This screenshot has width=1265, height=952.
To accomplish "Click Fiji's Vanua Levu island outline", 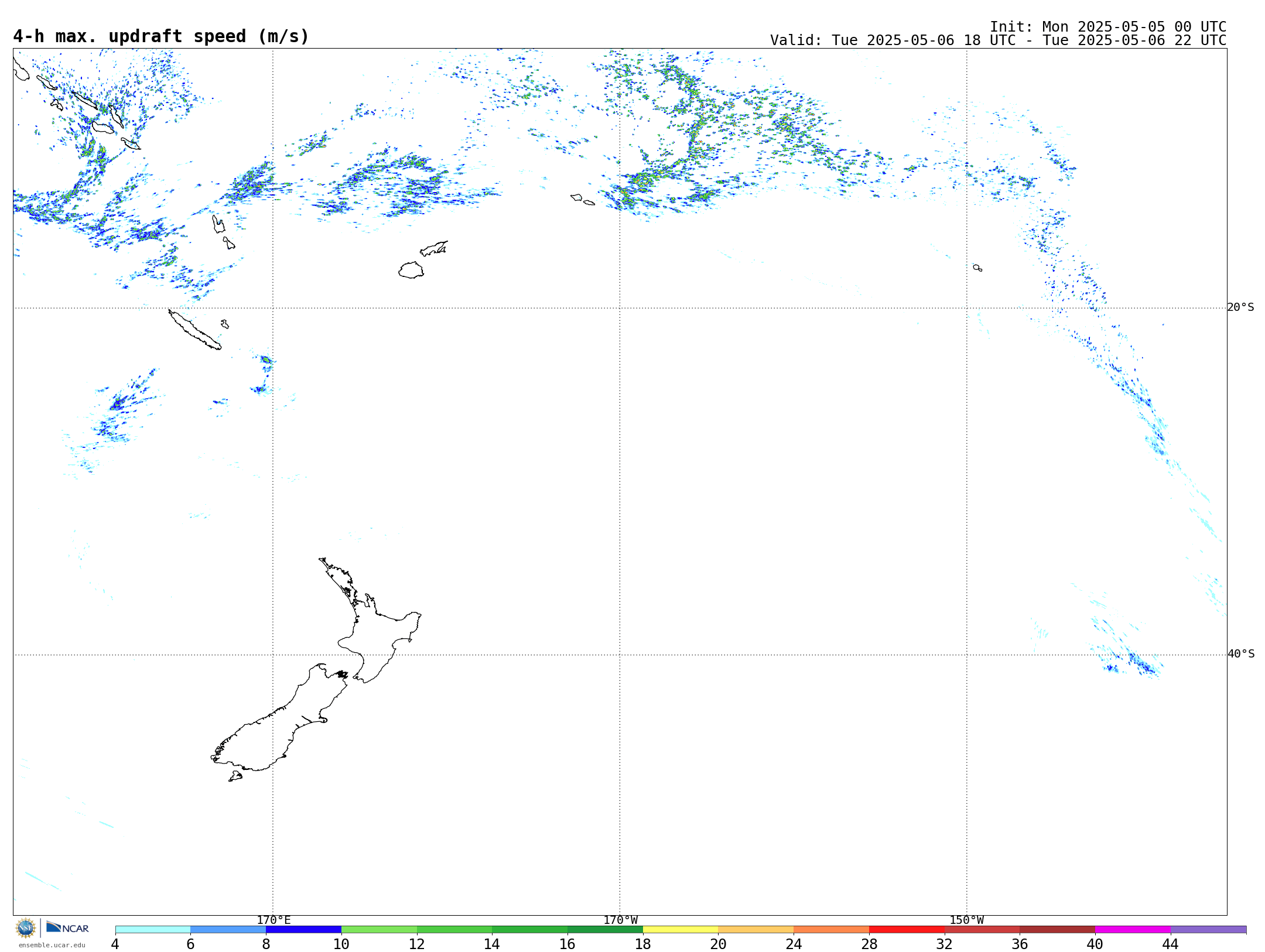I will point(434,249).
